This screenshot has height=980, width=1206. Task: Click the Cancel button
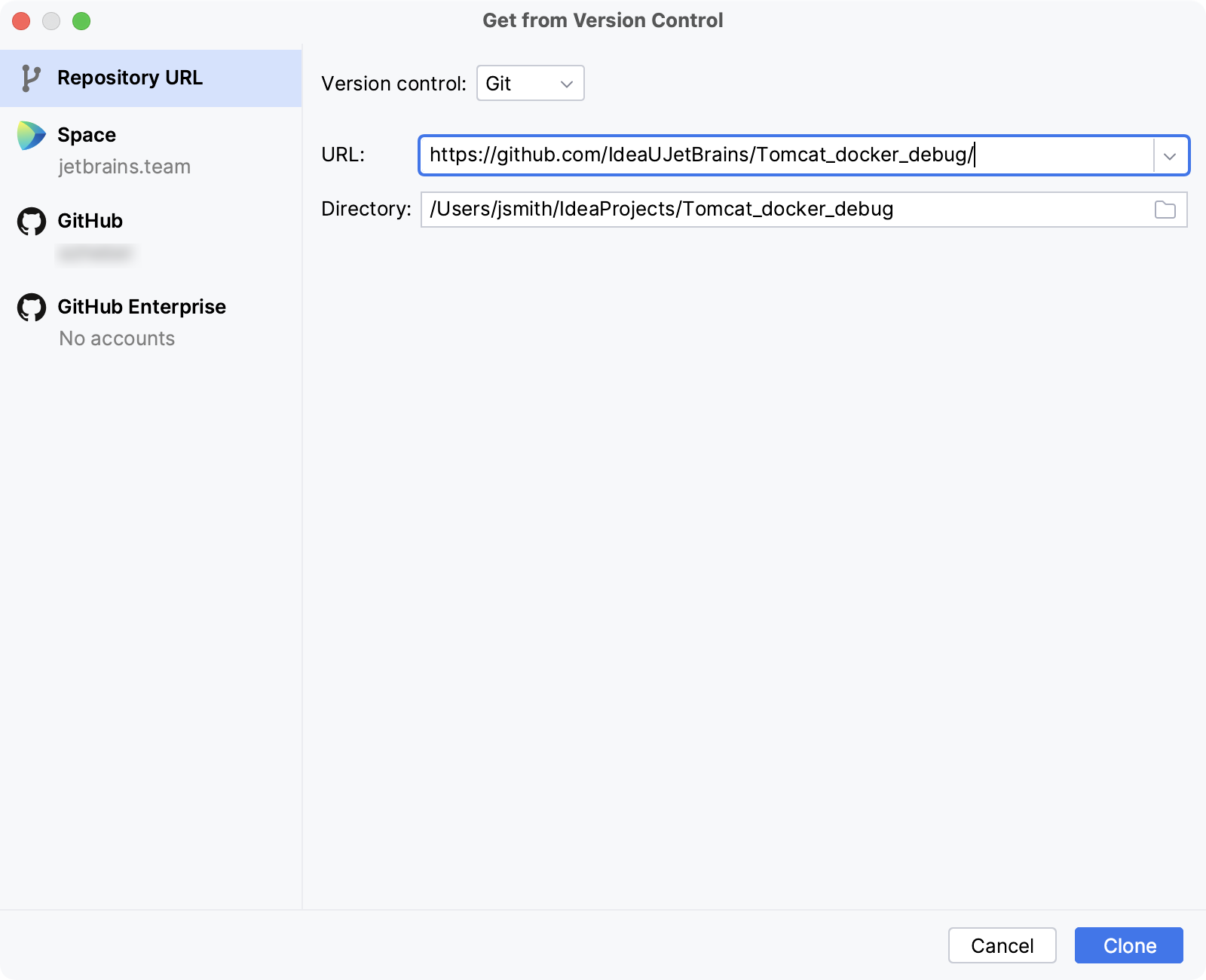tap(1002, 945)
